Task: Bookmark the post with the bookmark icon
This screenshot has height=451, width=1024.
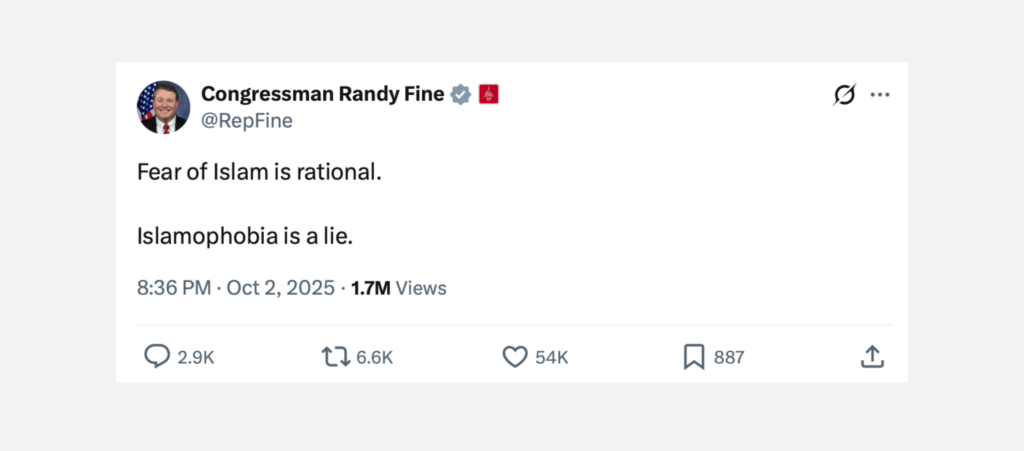Action: click(694, 357)
